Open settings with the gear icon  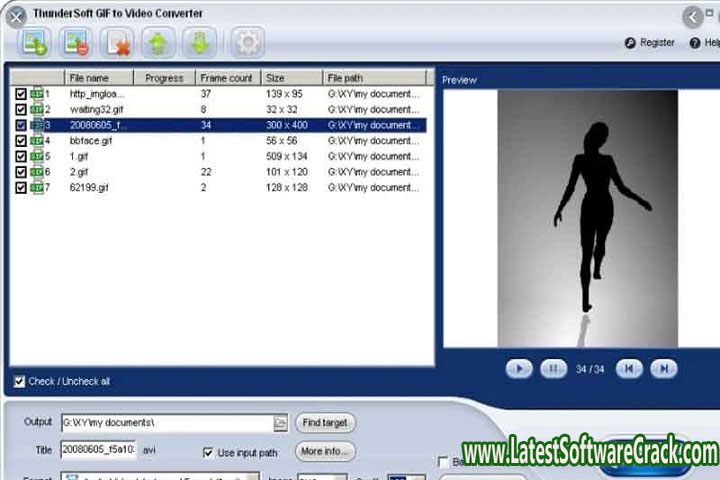[x=248, y=43]
